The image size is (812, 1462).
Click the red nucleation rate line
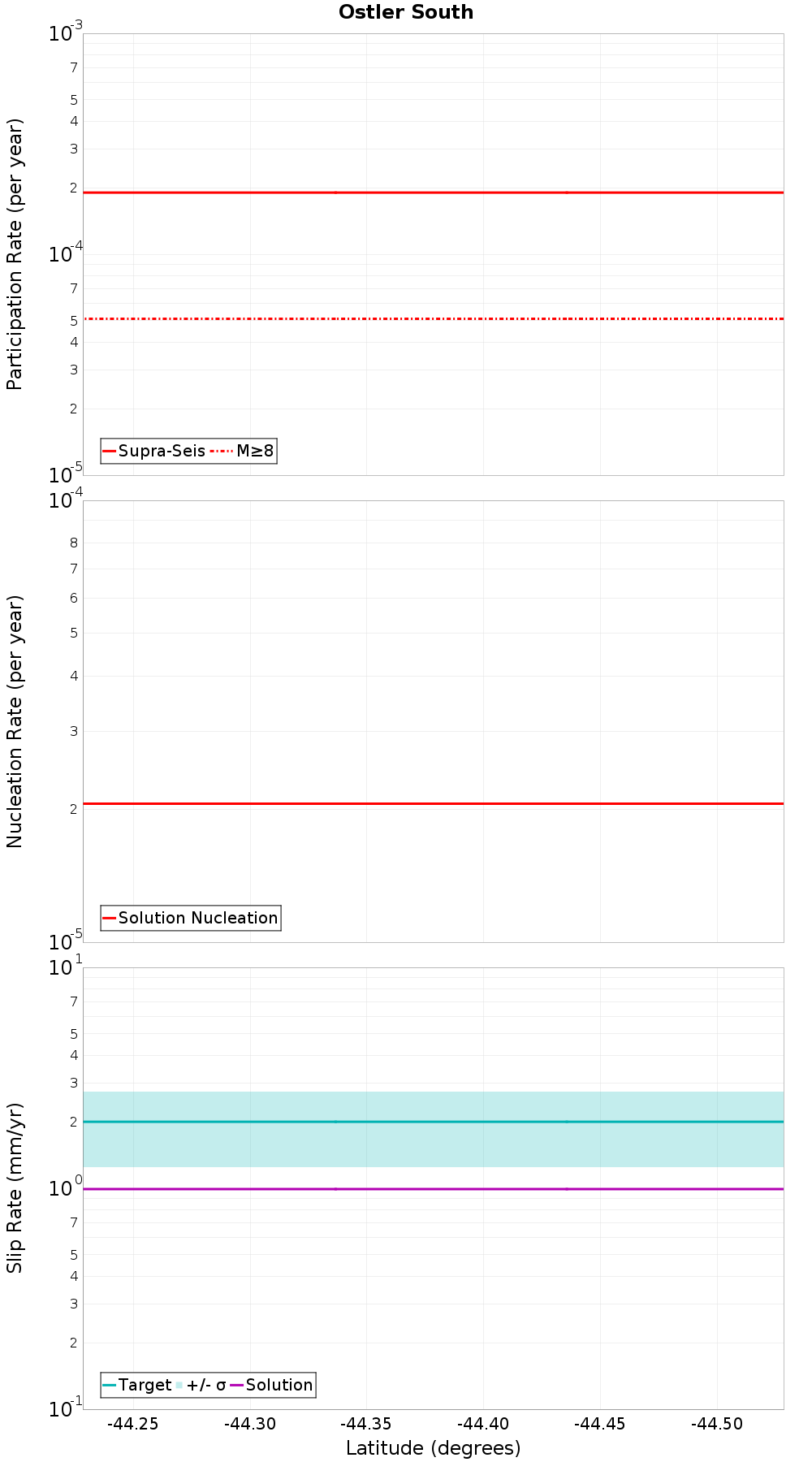point(434,803)
